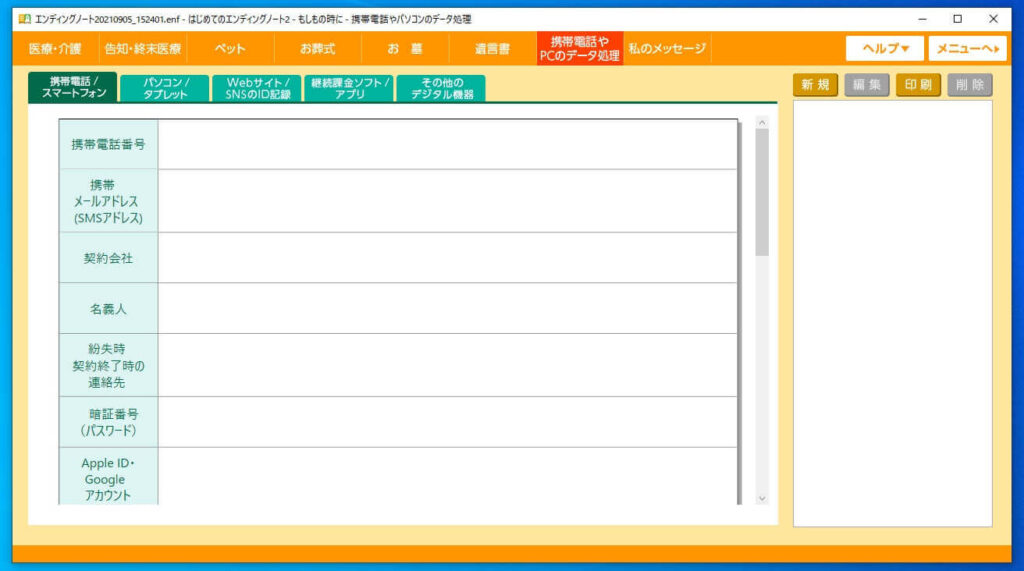The height and width of the screenshot is (571, 1024).
Task: Click the 名義人 row label
Action: pyautogui.click(x=108, y=308)
